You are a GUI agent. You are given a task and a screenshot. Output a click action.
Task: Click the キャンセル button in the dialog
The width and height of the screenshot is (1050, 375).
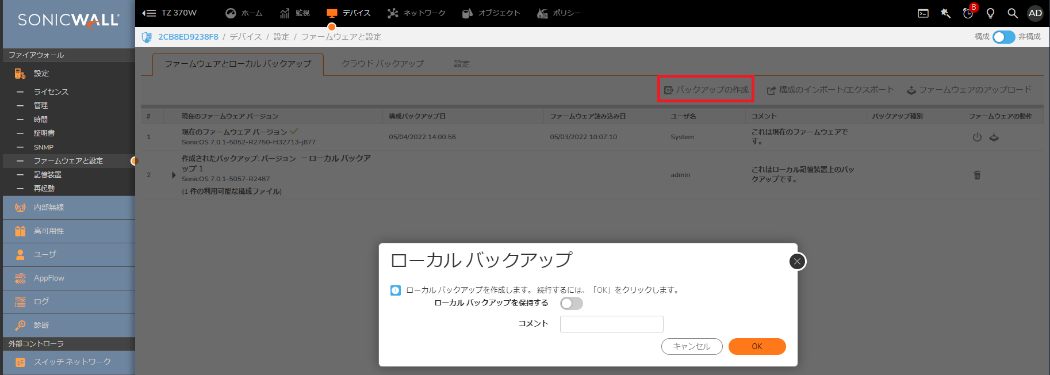tap(692, 346)
